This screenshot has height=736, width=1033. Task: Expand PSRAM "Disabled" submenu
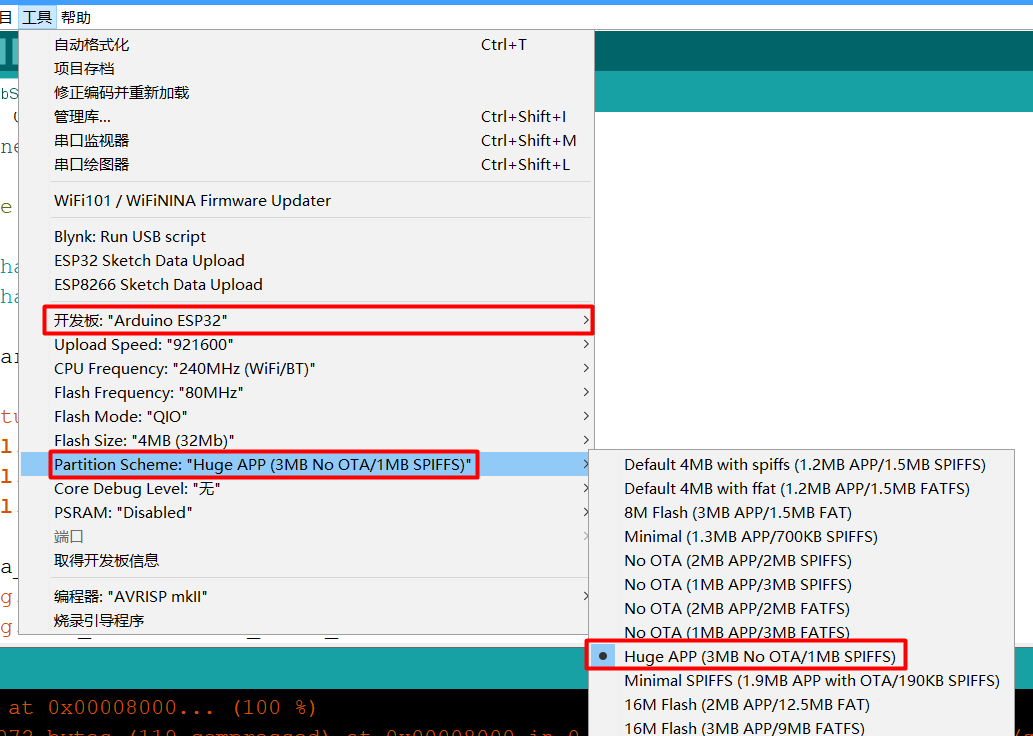click(306, 513)
